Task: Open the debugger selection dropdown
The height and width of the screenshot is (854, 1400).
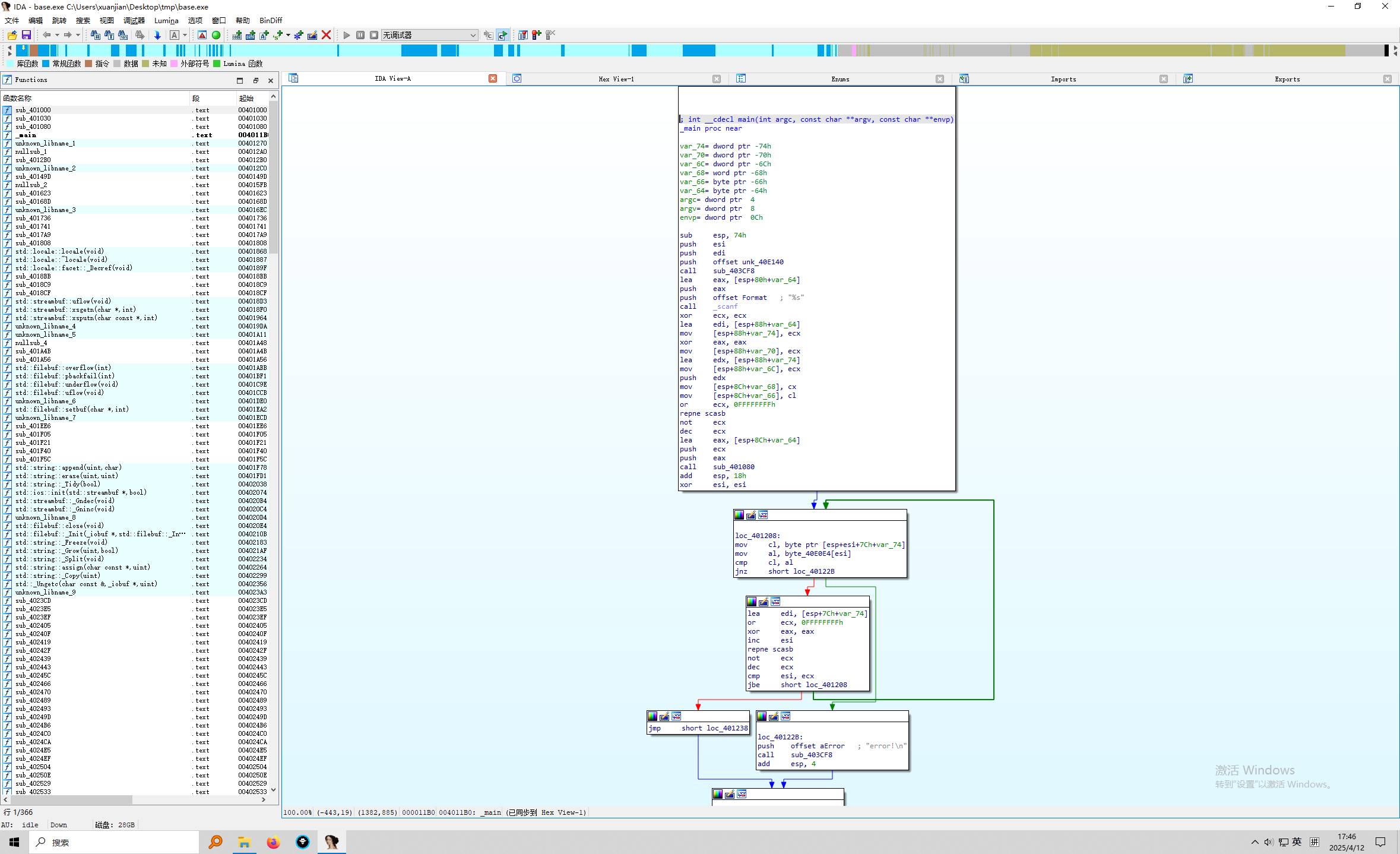Action: 473,35
